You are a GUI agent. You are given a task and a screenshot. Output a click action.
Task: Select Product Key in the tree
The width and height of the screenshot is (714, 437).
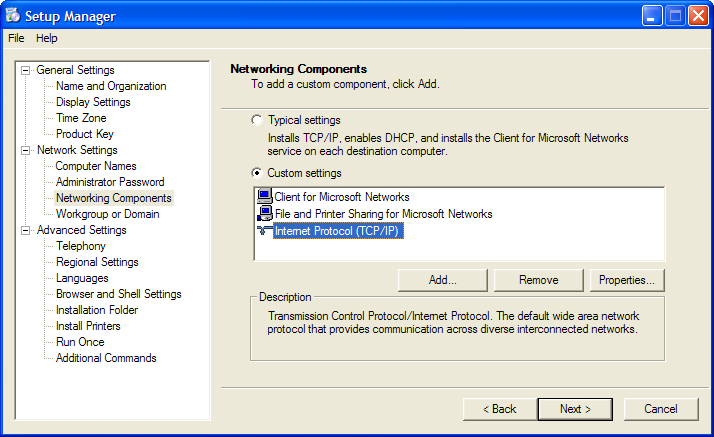pos(85,134)
